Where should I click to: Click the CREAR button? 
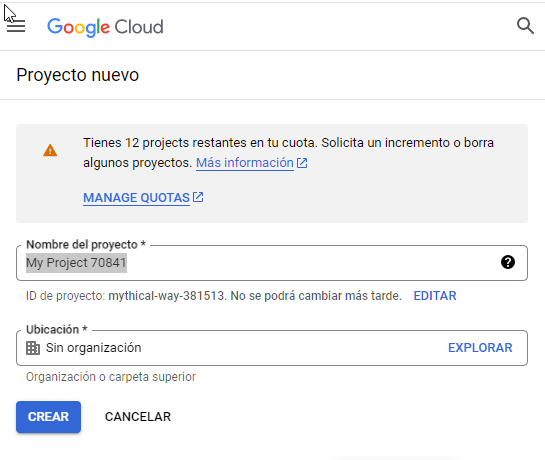pyautogui.click(x=48, y=417)
